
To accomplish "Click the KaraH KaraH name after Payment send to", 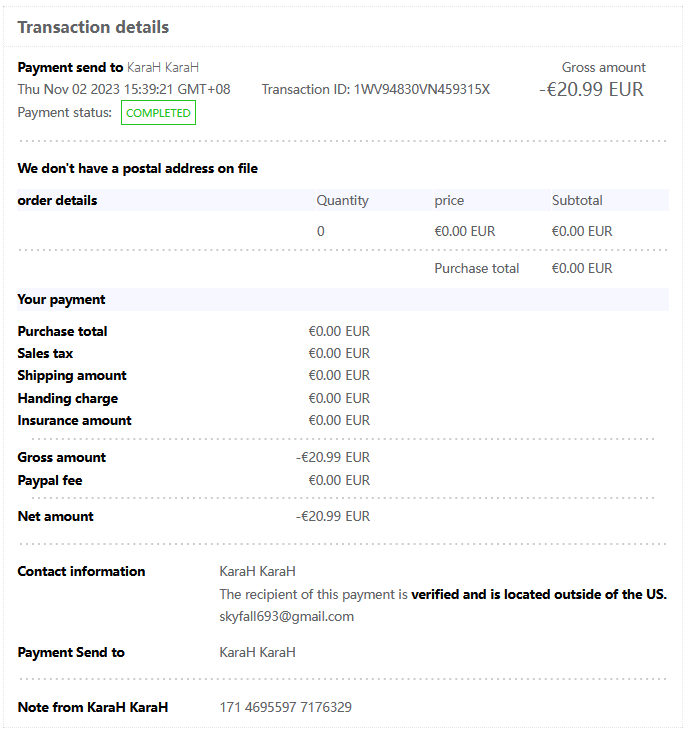I will pyautogui.click(x=163, y=67).
